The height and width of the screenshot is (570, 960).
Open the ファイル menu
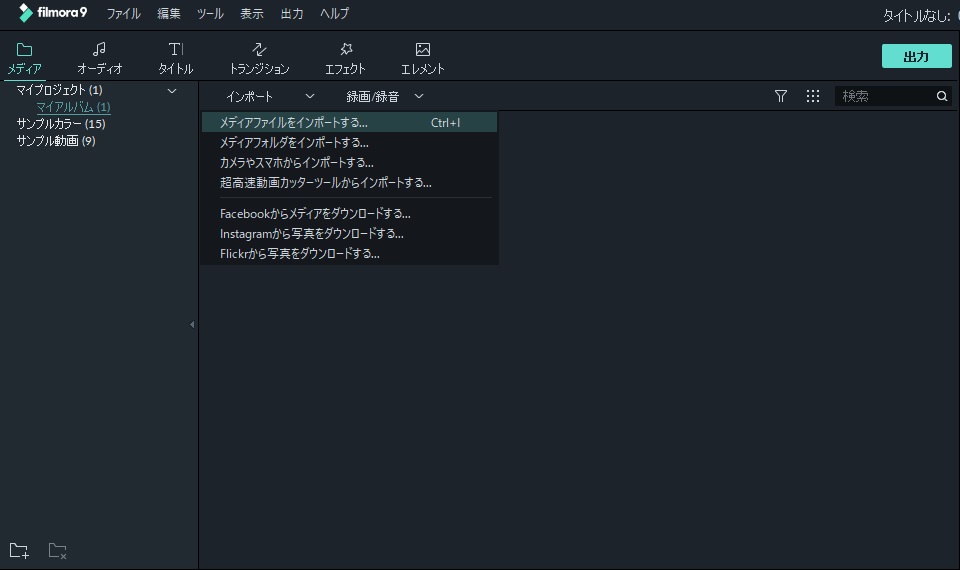pyautogui.click(x=124, y=13)
